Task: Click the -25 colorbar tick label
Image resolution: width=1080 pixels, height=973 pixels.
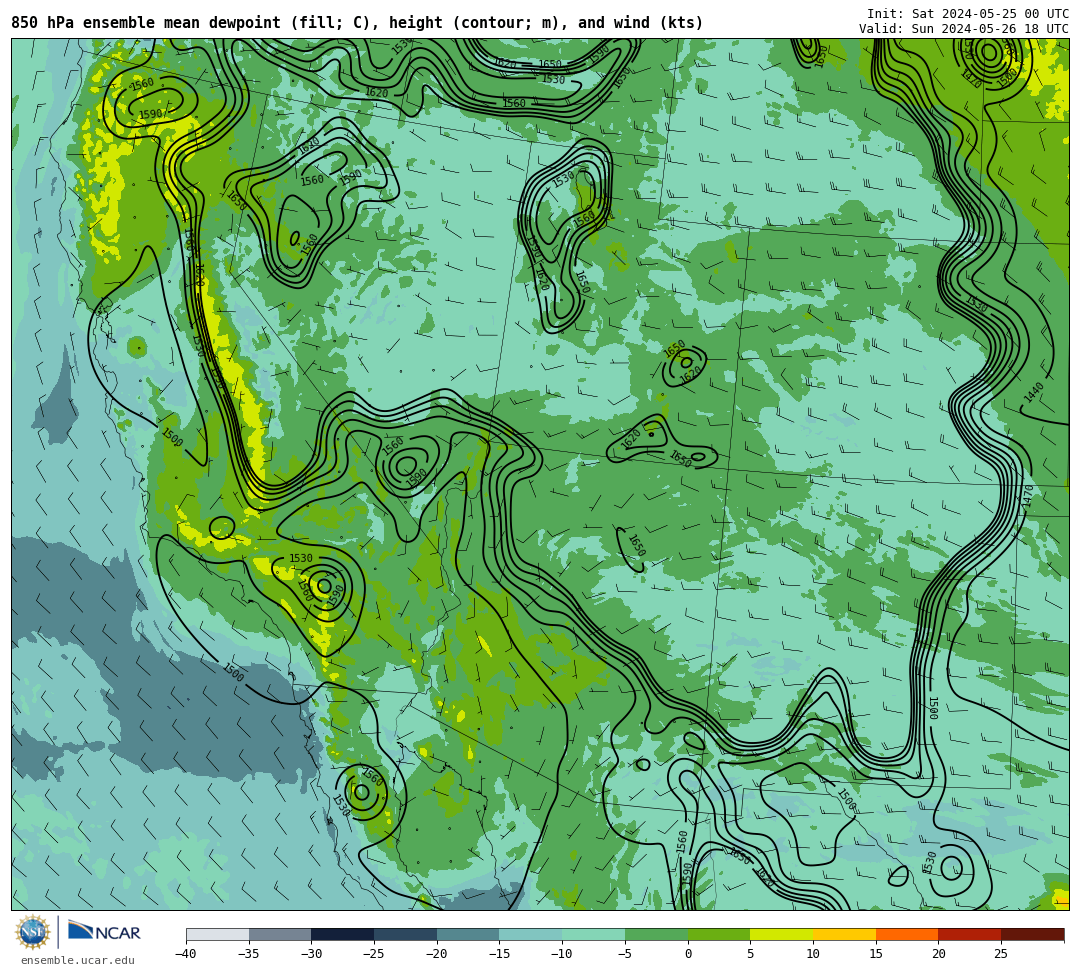Action: click(x=374, y=954)
